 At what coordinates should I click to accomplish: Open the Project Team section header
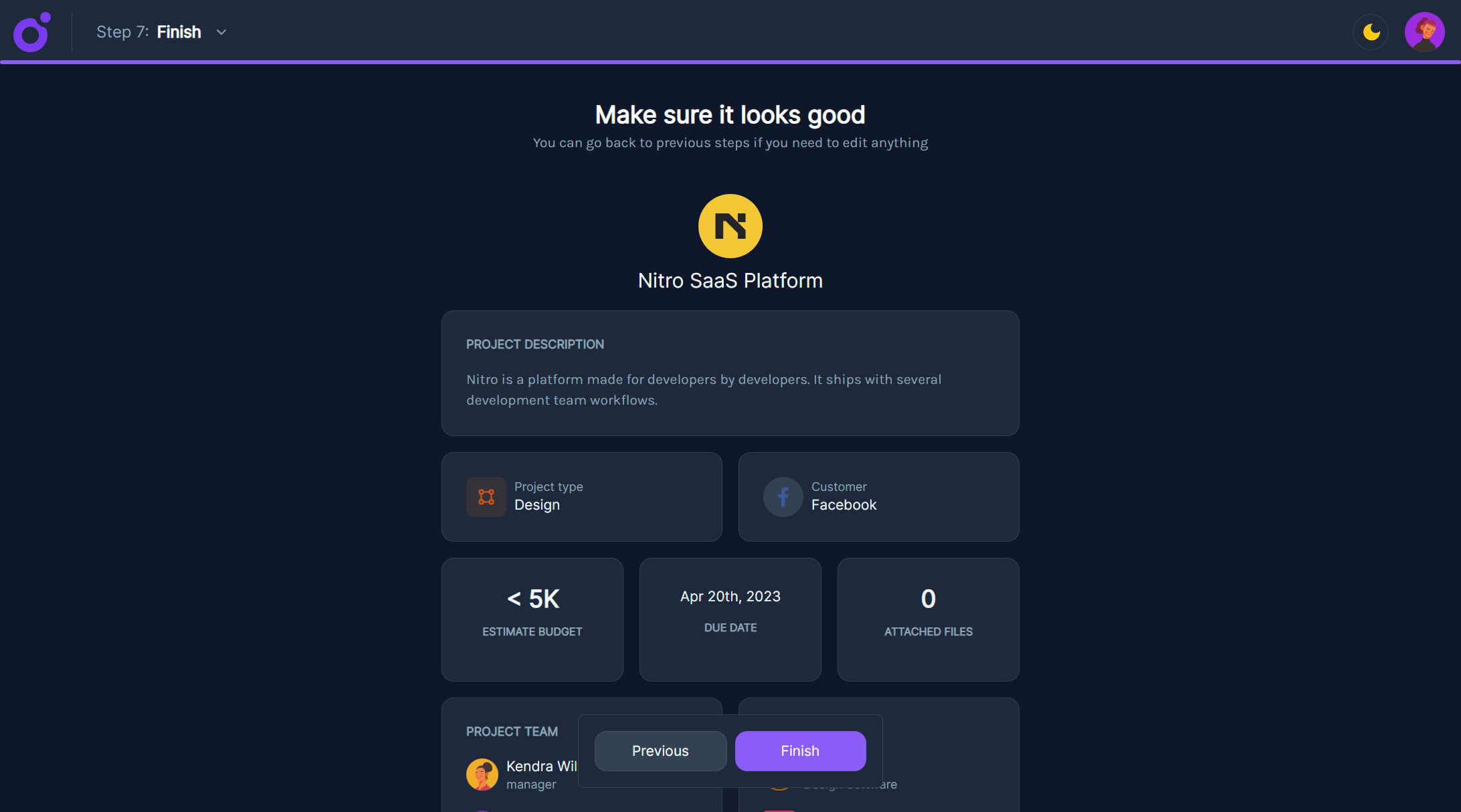(x=512, y=731)
